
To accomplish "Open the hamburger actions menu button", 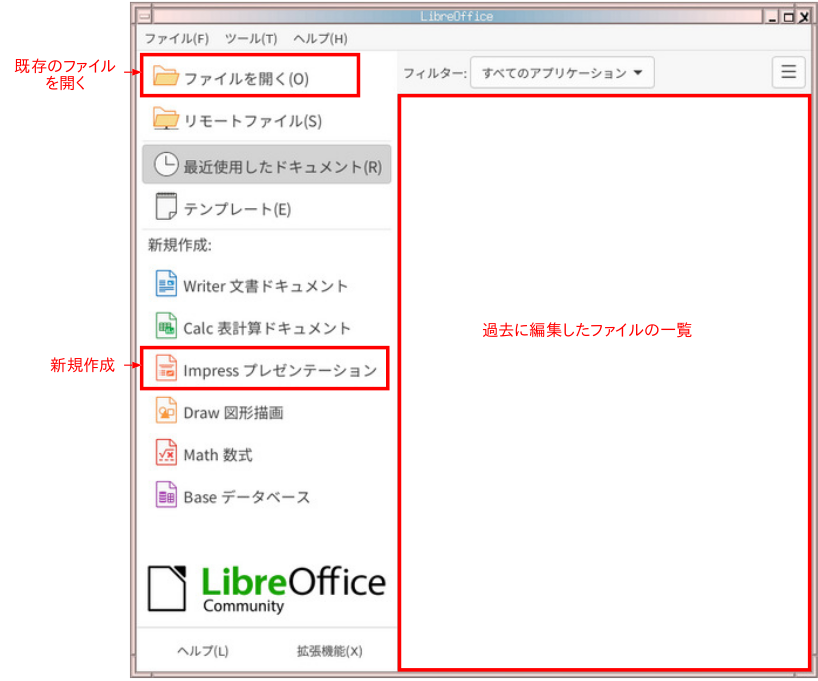I will 789,72.
